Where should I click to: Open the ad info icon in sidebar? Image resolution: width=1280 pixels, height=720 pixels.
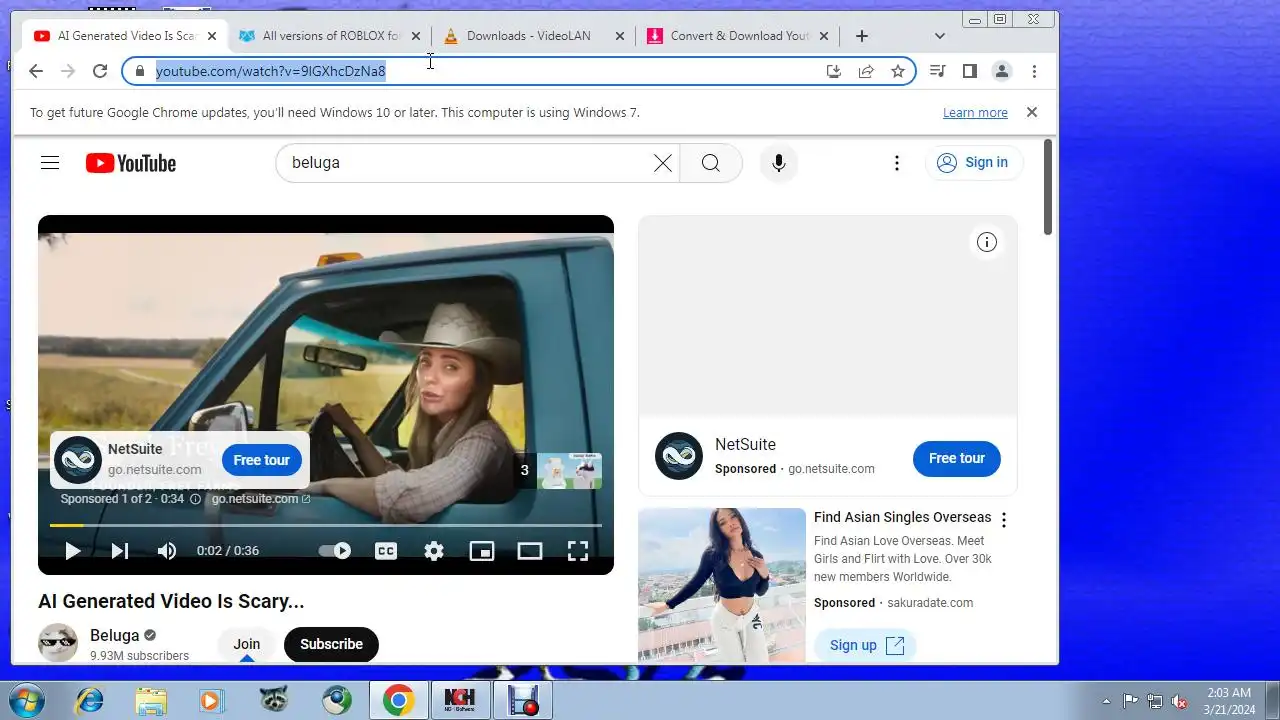[987, 242]
